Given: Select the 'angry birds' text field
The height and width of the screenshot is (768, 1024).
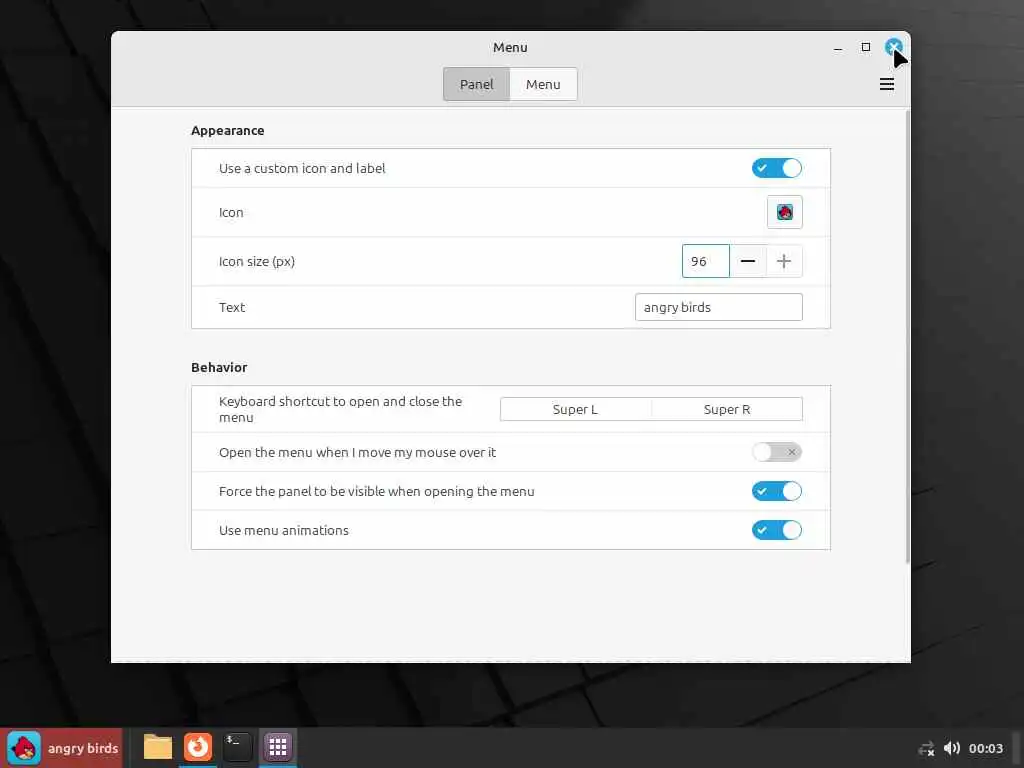Looking at the screenshot, I should (718, 307).
